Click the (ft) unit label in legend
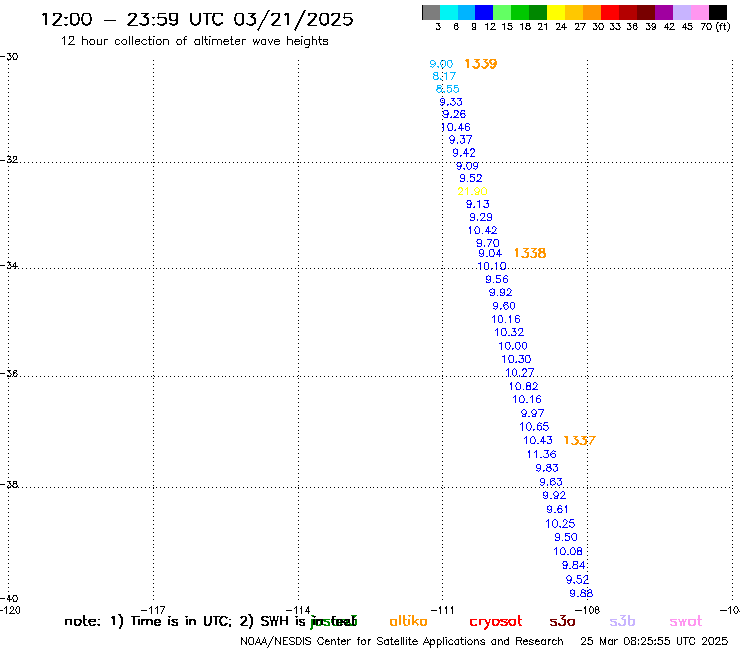The height and width of the screenshot is (650, 740). tap(723, 27)
